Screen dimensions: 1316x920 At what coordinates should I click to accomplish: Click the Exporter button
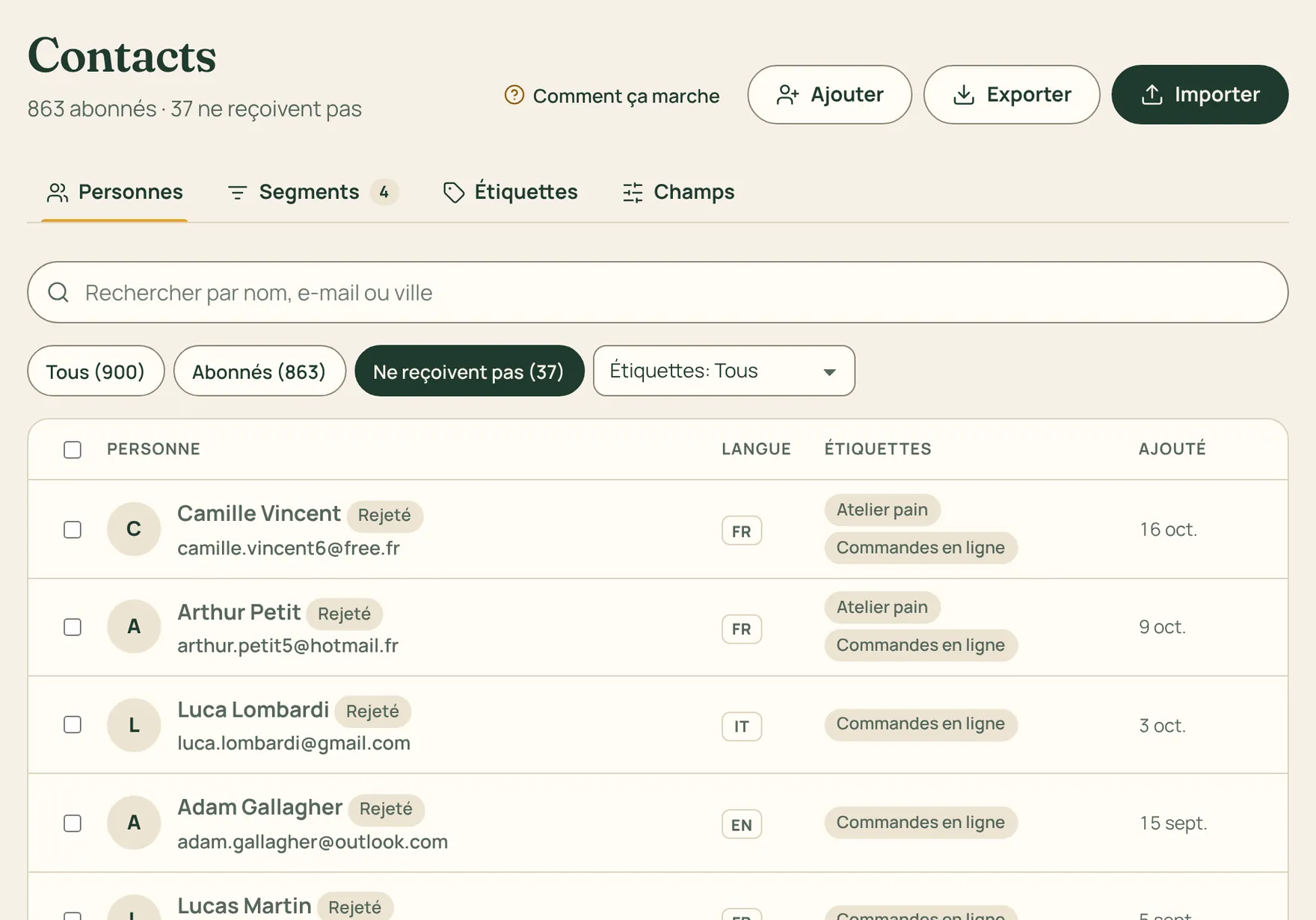coord(1012,95)
